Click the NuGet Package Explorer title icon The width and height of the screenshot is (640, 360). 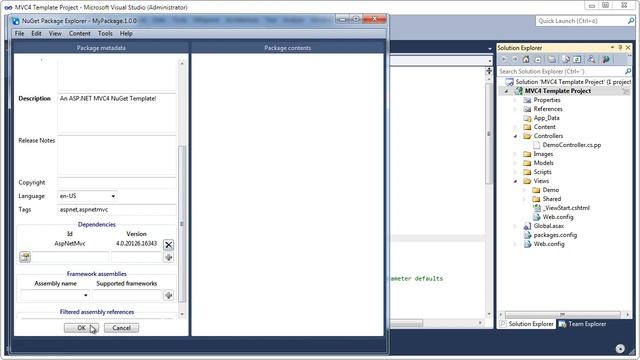click(x=16, y=21)
